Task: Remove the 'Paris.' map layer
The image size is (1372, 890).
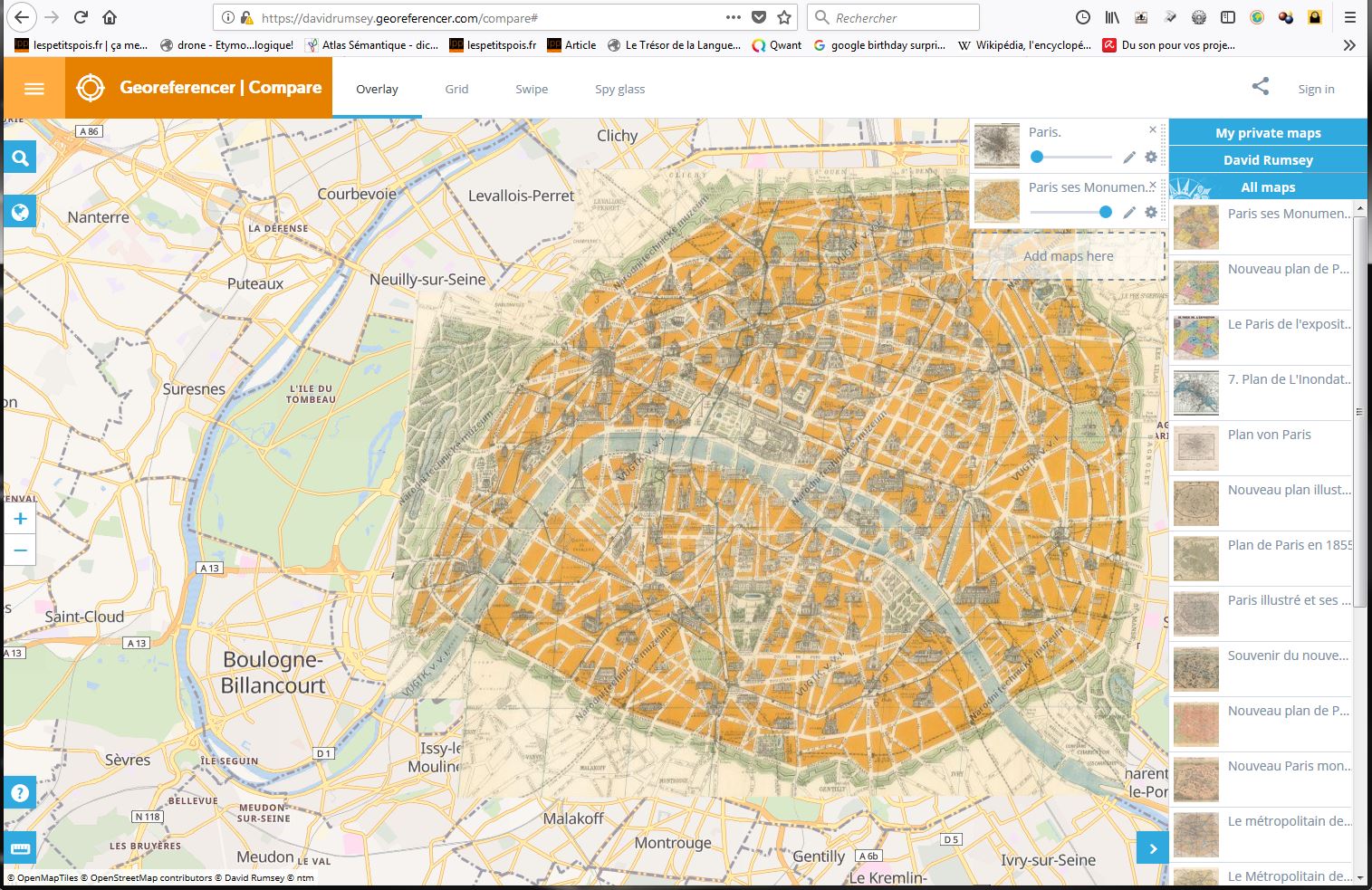Action: click(x=1153, y=130)
